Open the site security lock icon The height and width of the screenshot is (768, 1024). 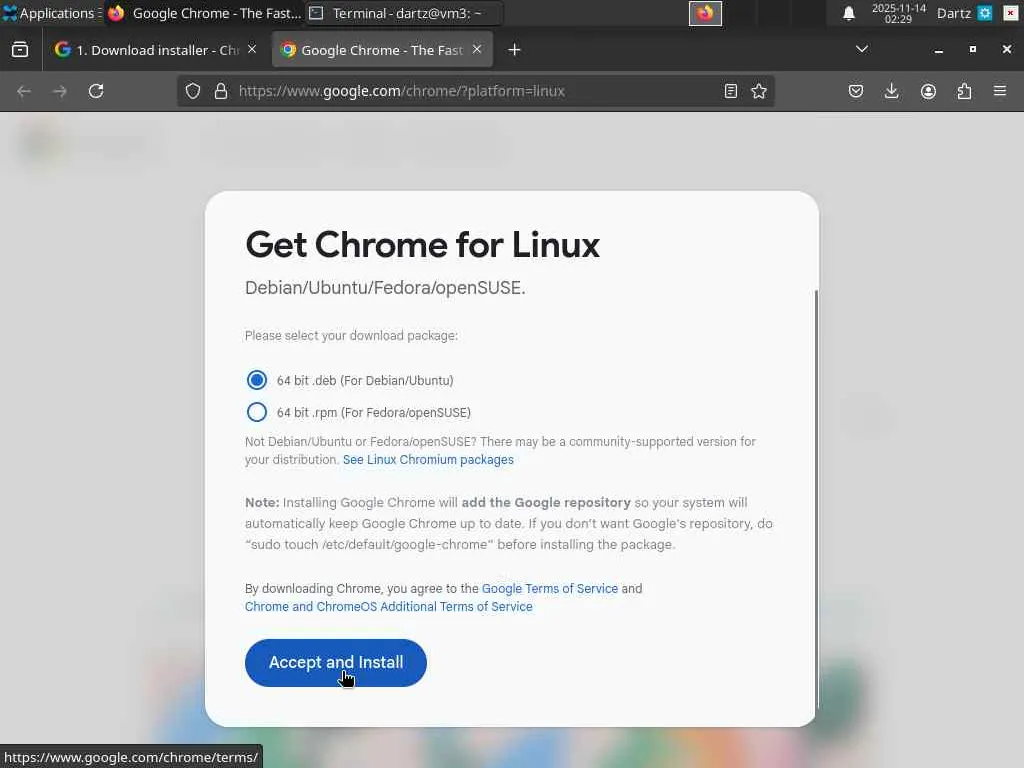(221, 91)
